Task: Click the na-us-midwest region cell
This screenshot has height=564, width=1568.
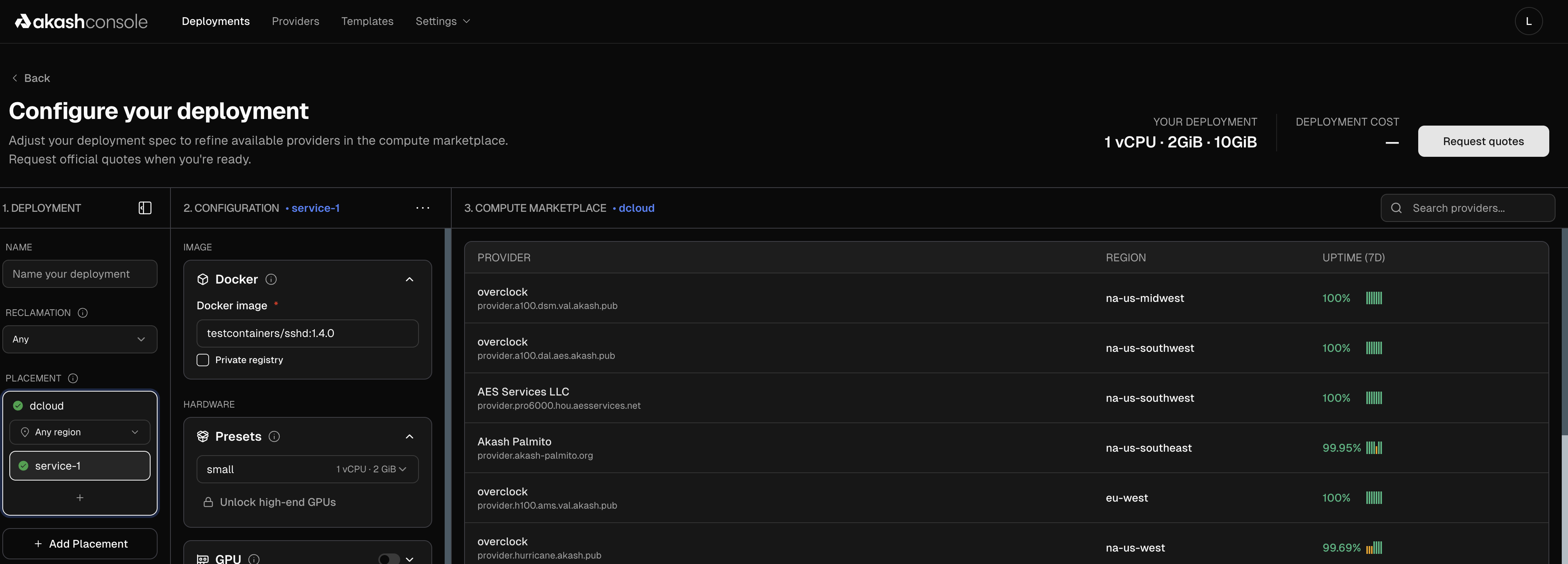Action: [x=1145, y=298]
